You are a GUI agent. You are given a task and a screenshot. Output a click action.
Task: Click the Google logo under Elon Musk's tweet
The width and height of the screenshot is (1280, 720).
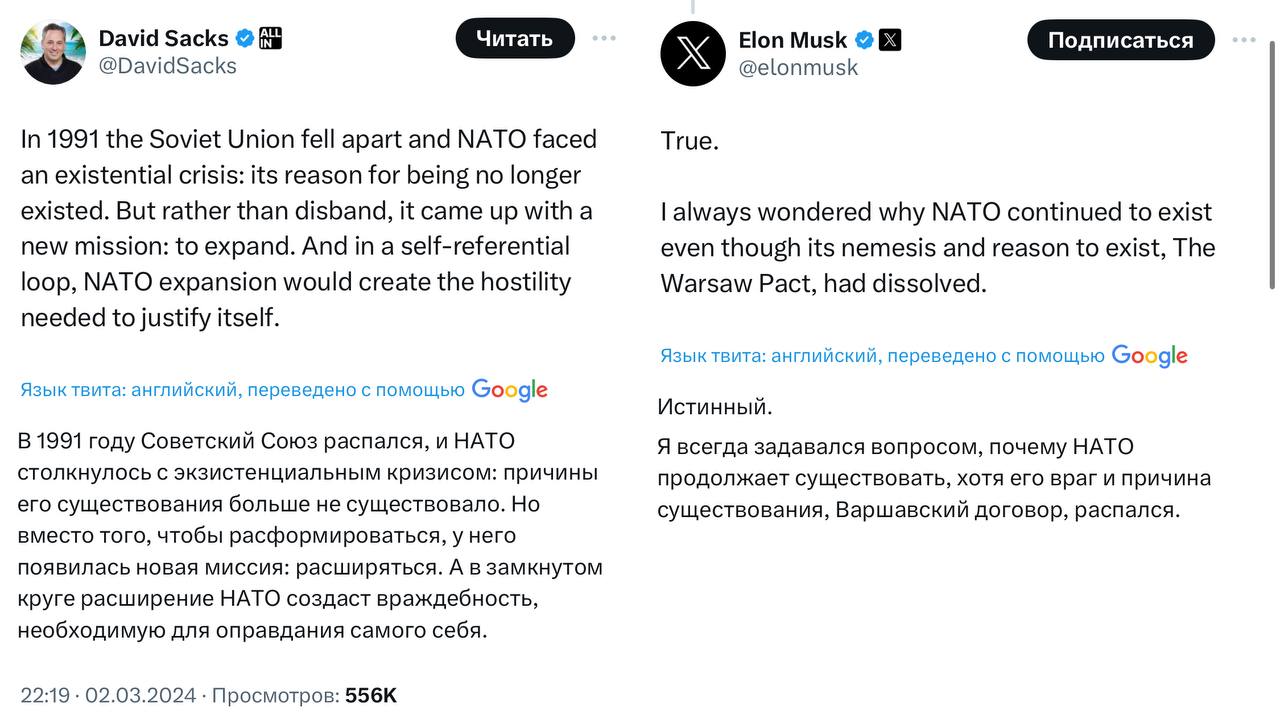(1150, 356)
